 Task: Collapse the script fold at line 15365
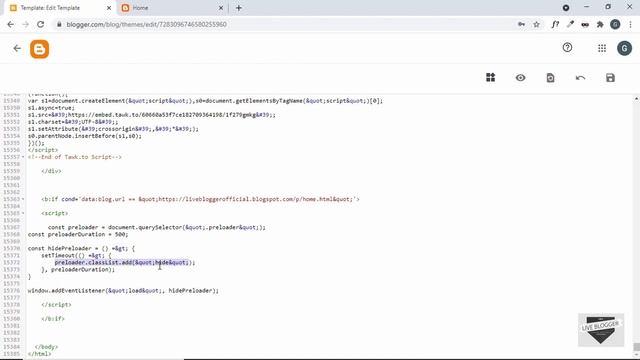point(23,213)
